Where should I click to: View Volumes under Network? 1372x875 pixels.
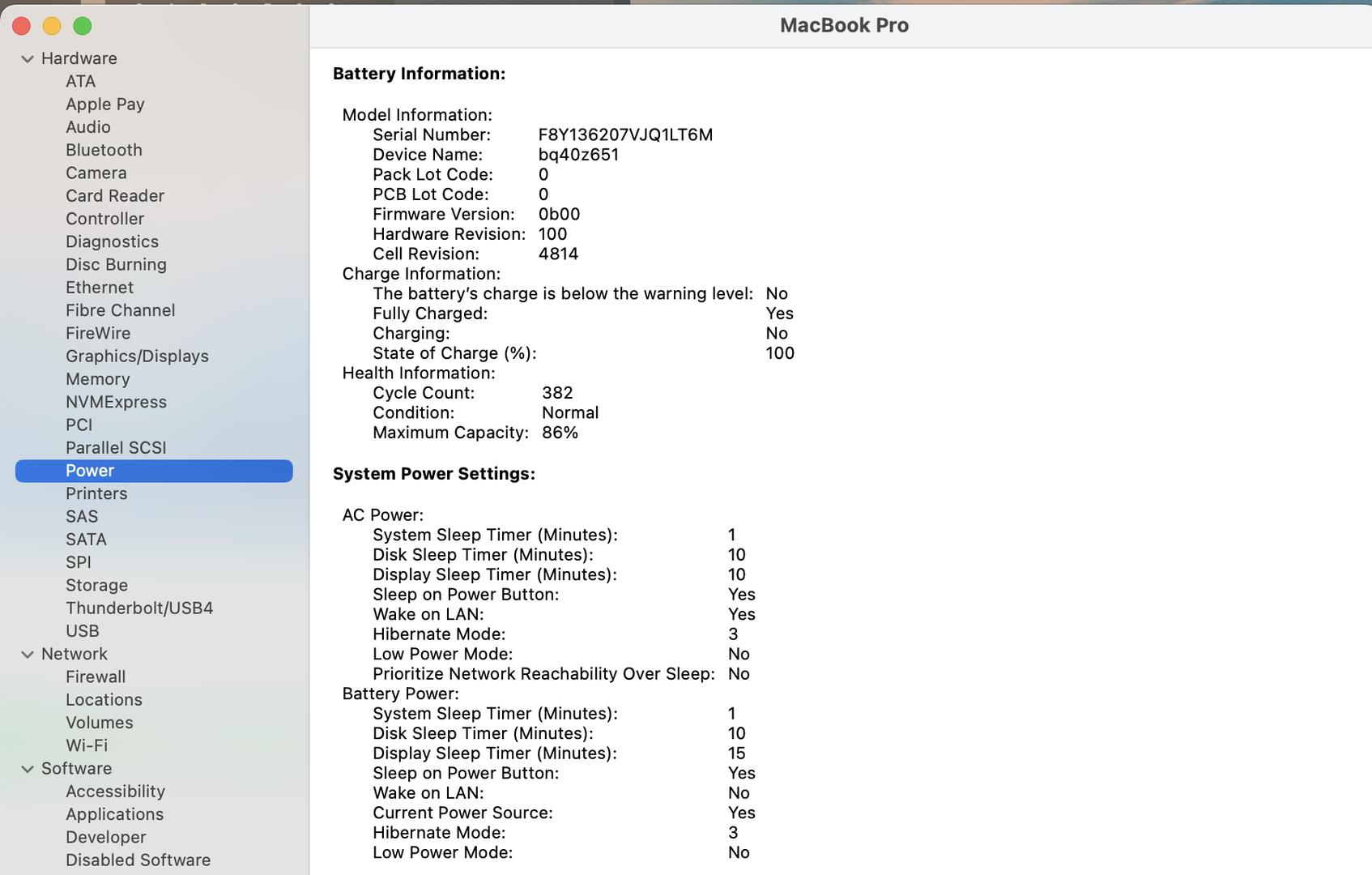(x=99, y=722)
